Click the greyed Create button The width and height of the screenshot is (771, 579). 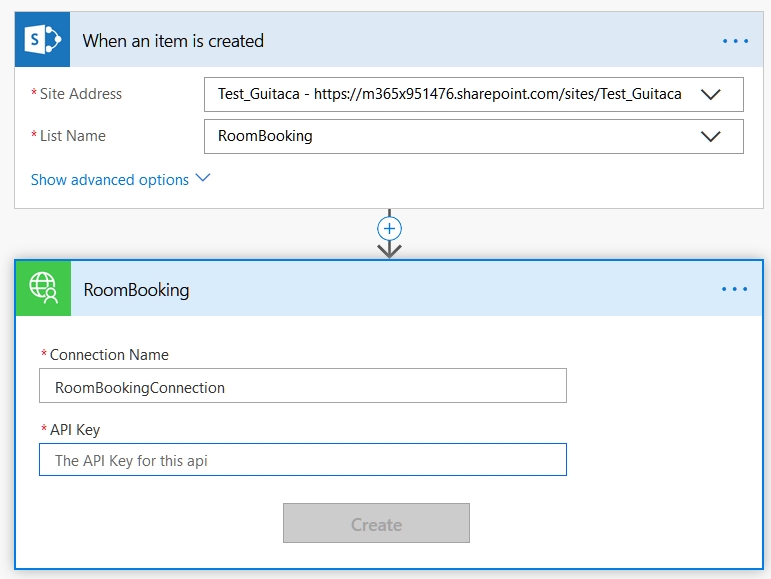click(376, 523)
